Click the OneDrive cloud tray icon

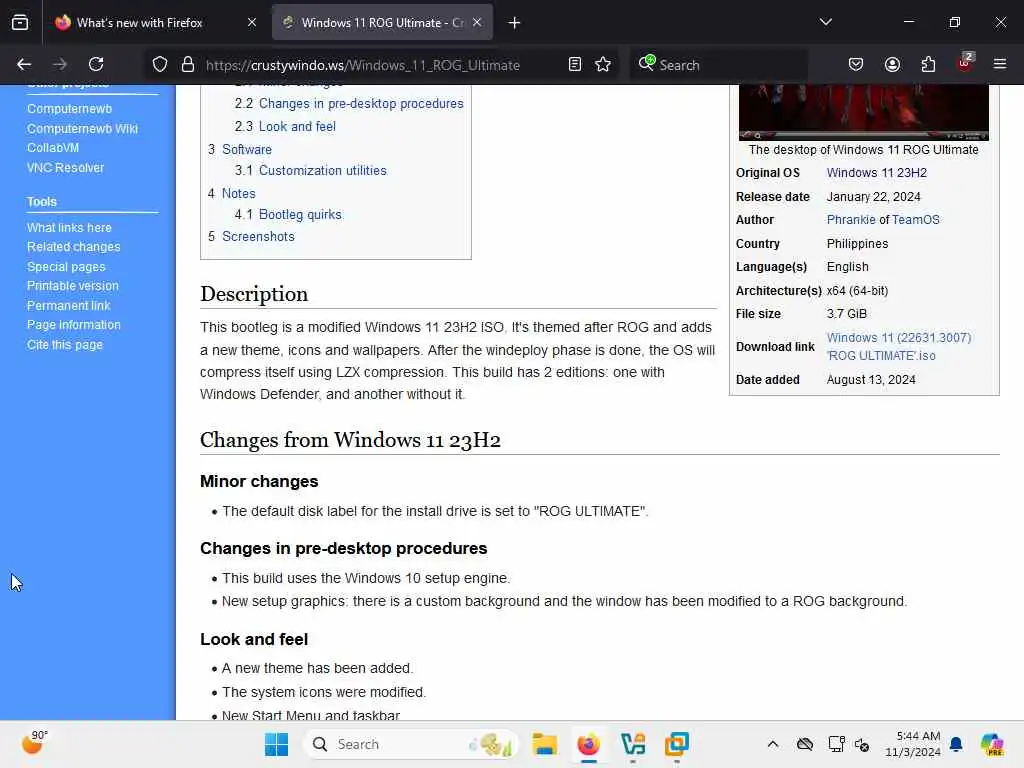[x=805, y=744]
